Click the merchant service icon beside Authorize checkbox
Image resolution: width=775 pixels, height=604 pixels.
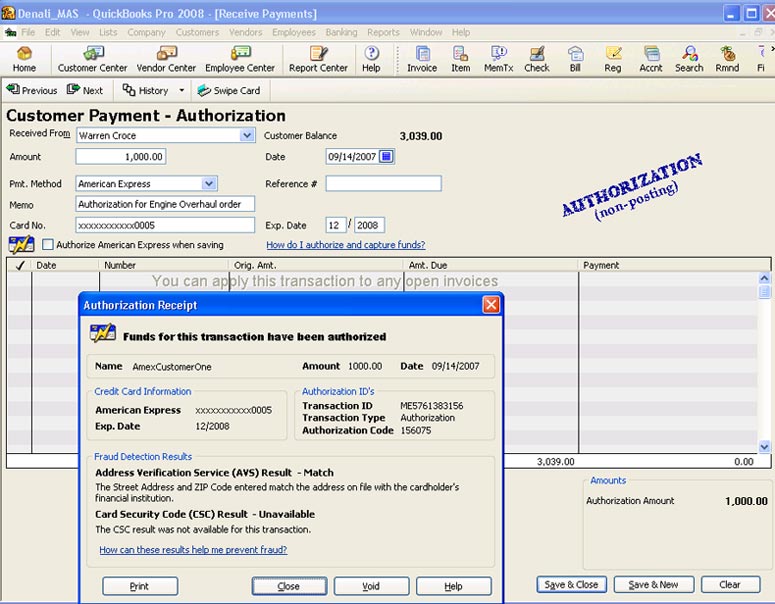point(21,245)
